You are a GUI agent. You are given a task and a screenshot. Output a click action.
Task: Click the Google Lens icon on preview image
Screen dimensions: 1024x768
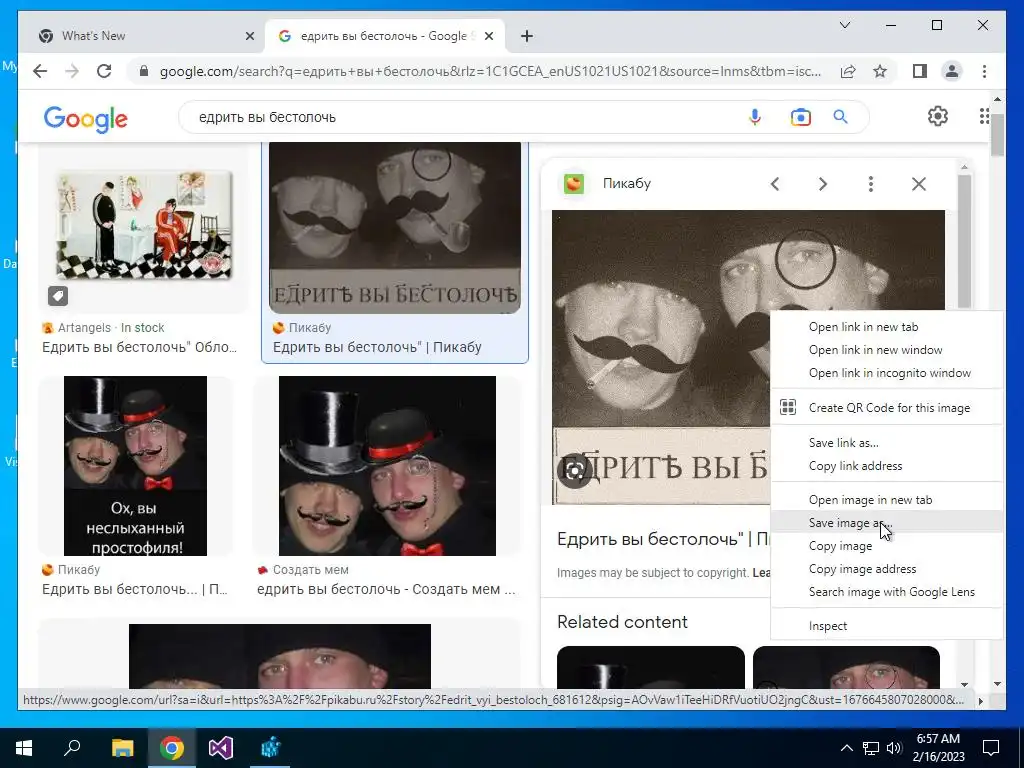coord(575,470)
